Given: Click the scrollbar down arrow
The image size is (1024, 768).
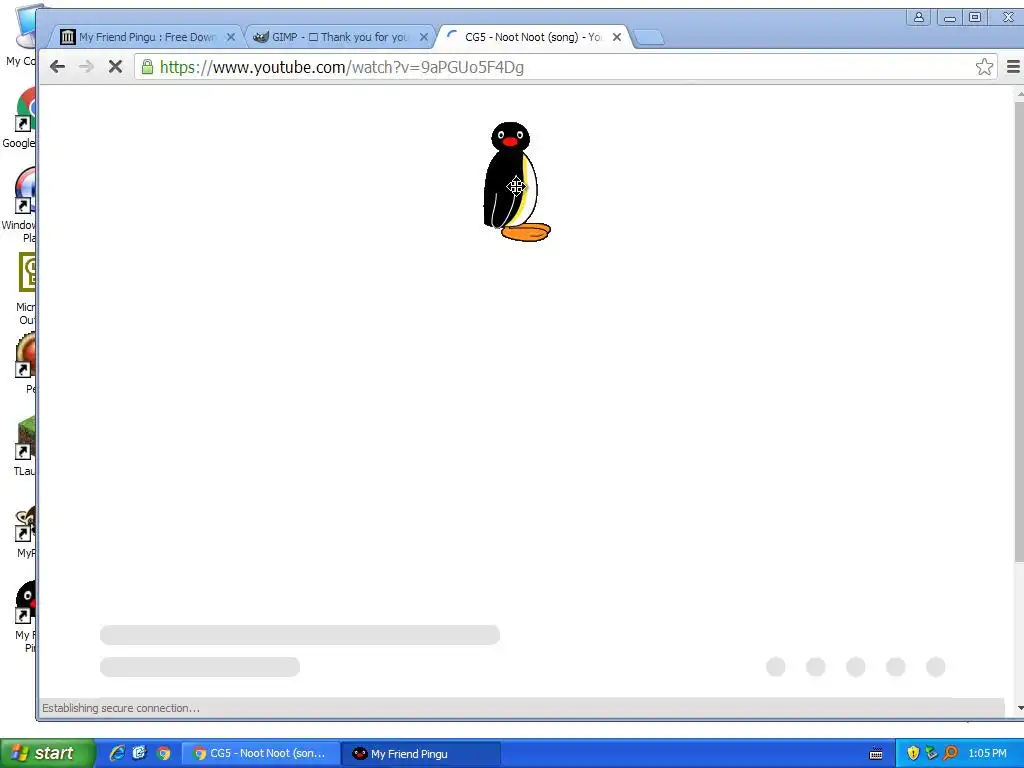Looking at the screenshot, I should (1019, 708).
